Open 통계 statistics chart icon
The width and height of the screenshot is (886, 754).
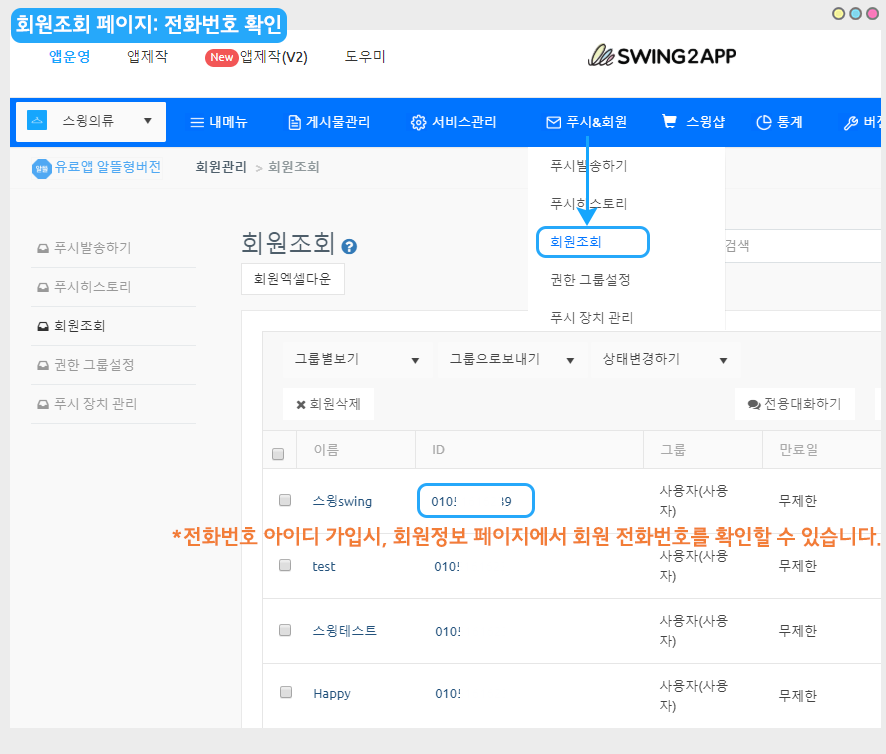(x=764, y=122)
